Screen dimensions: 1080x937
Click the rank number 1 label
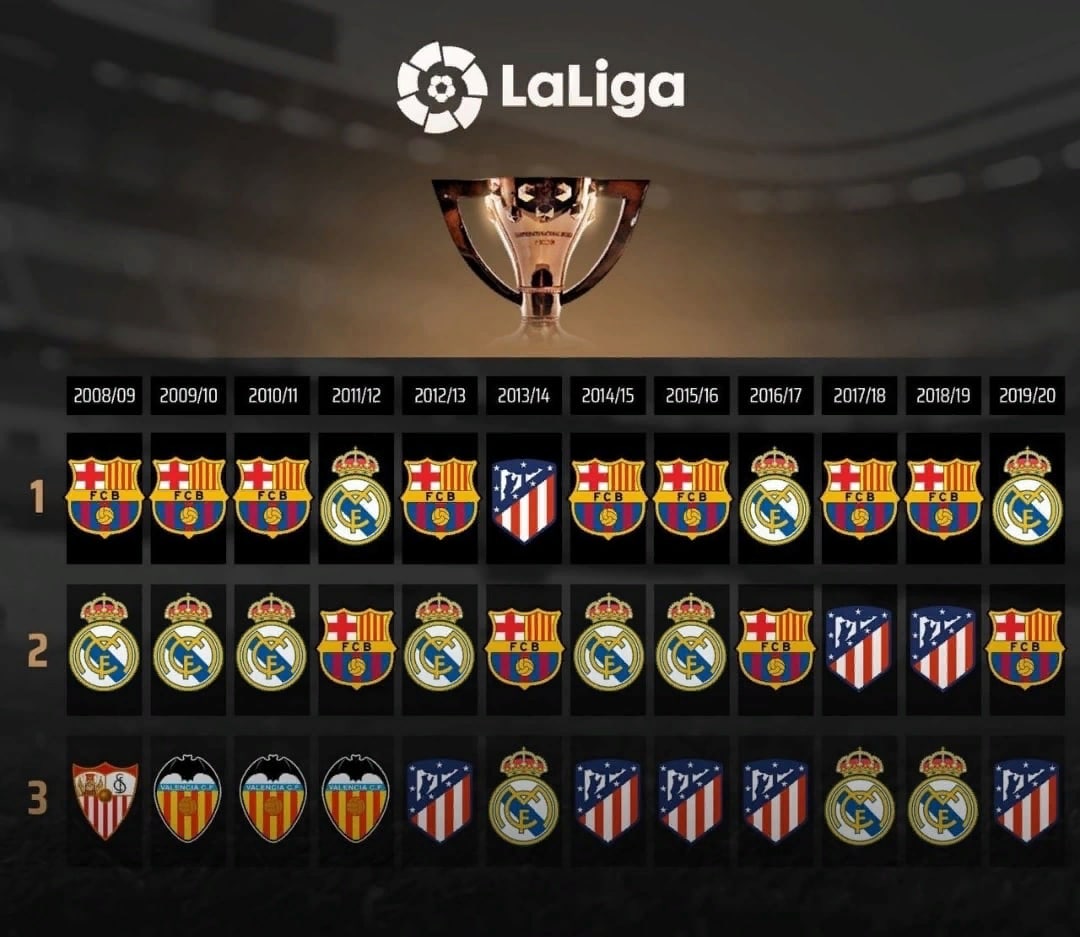(x=38, y=497)
